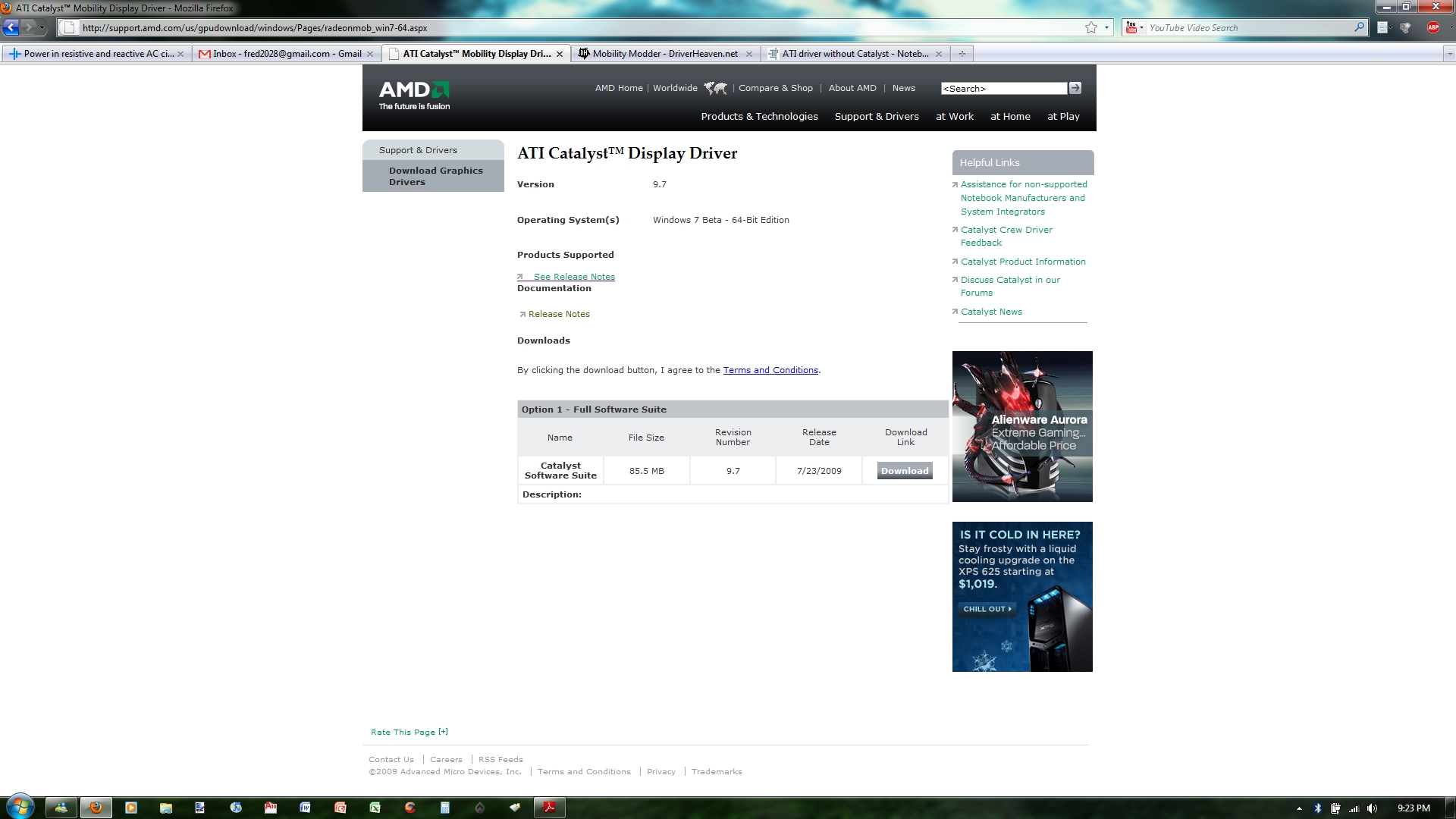Click the Worldwide link

pyautogui.click(x=675, y=88)
